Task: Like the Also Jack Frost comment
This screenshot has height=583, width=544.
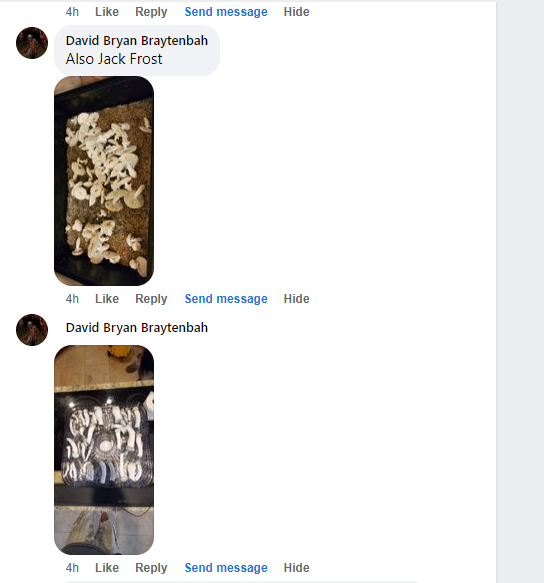Action: 107,299
